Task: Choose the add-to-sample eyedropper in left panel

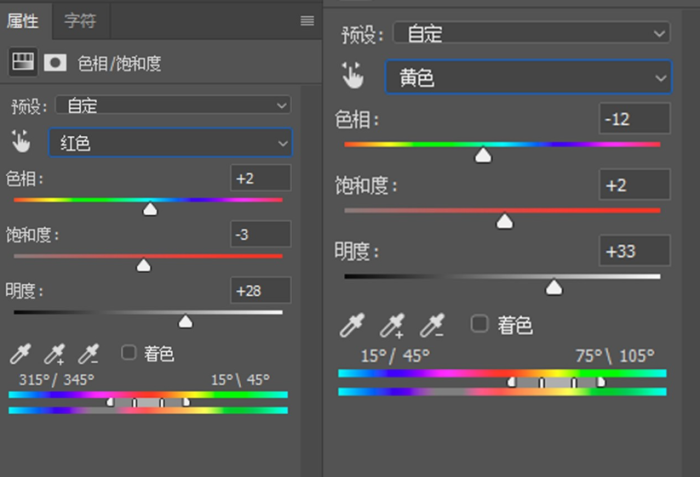Action: [54, 353]
